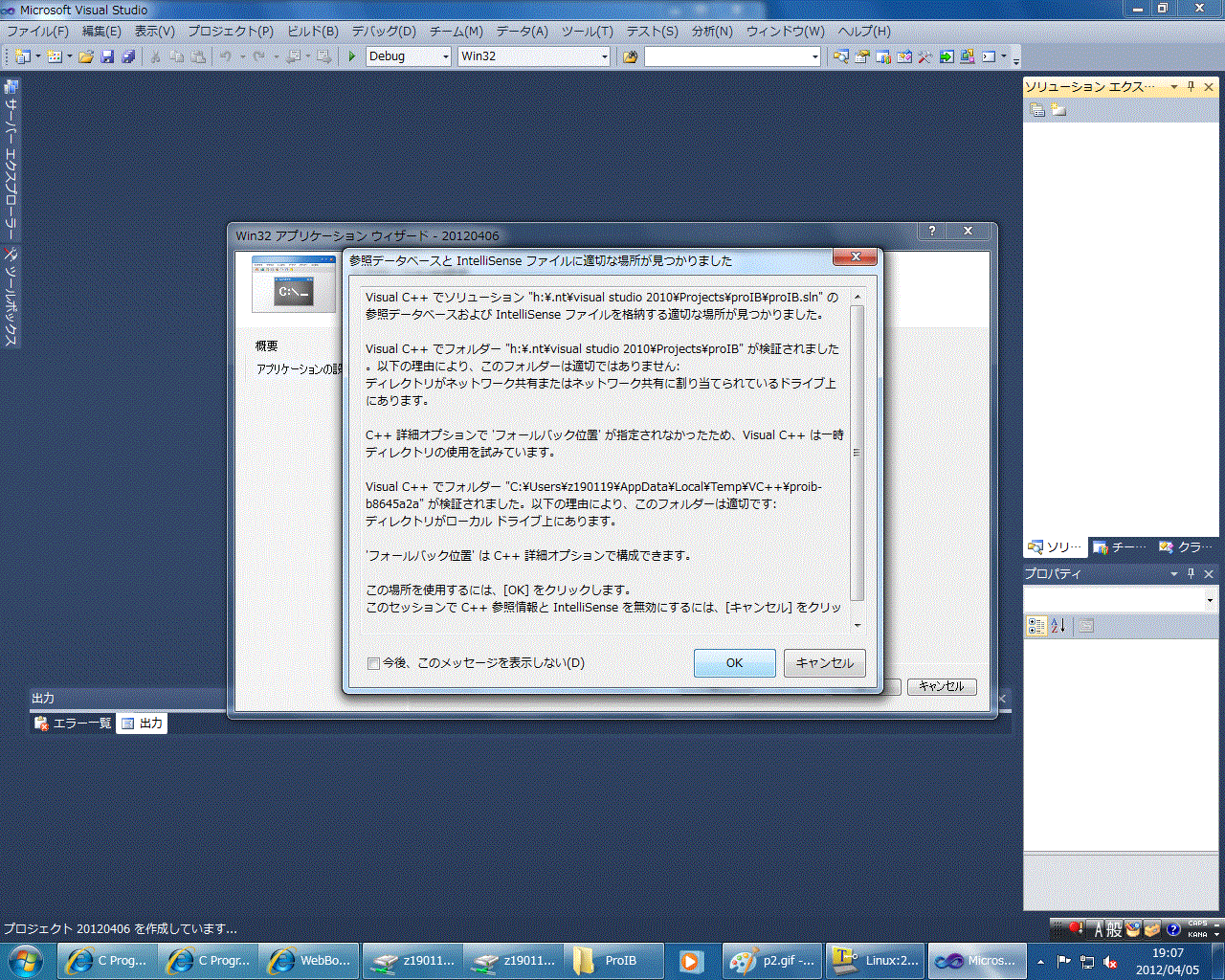This screenshot has width=1225, height=980.
Task: Click the Paste clipboard icon
Action: click(198, 56)
